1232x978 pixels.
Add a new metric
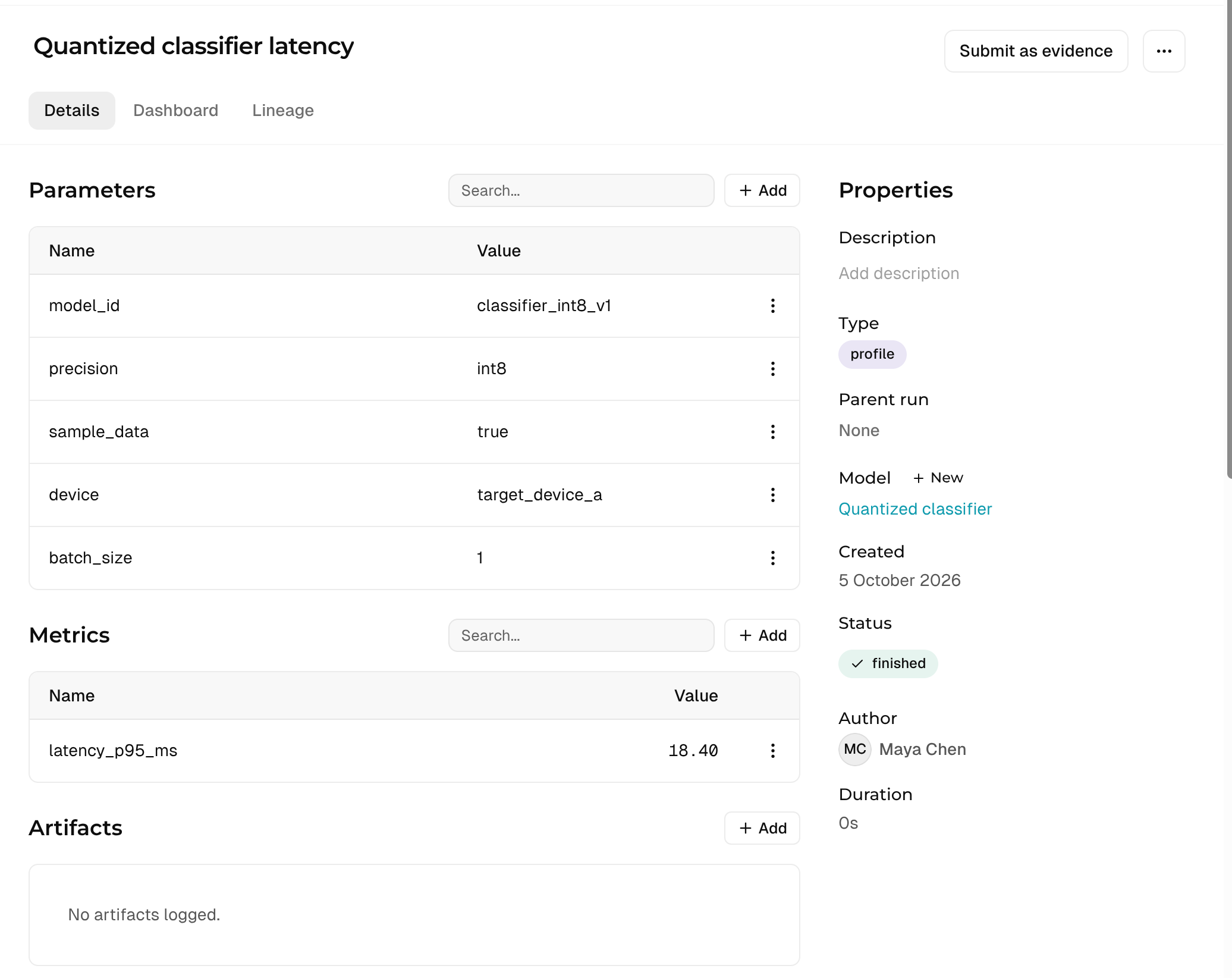[762, 635]
